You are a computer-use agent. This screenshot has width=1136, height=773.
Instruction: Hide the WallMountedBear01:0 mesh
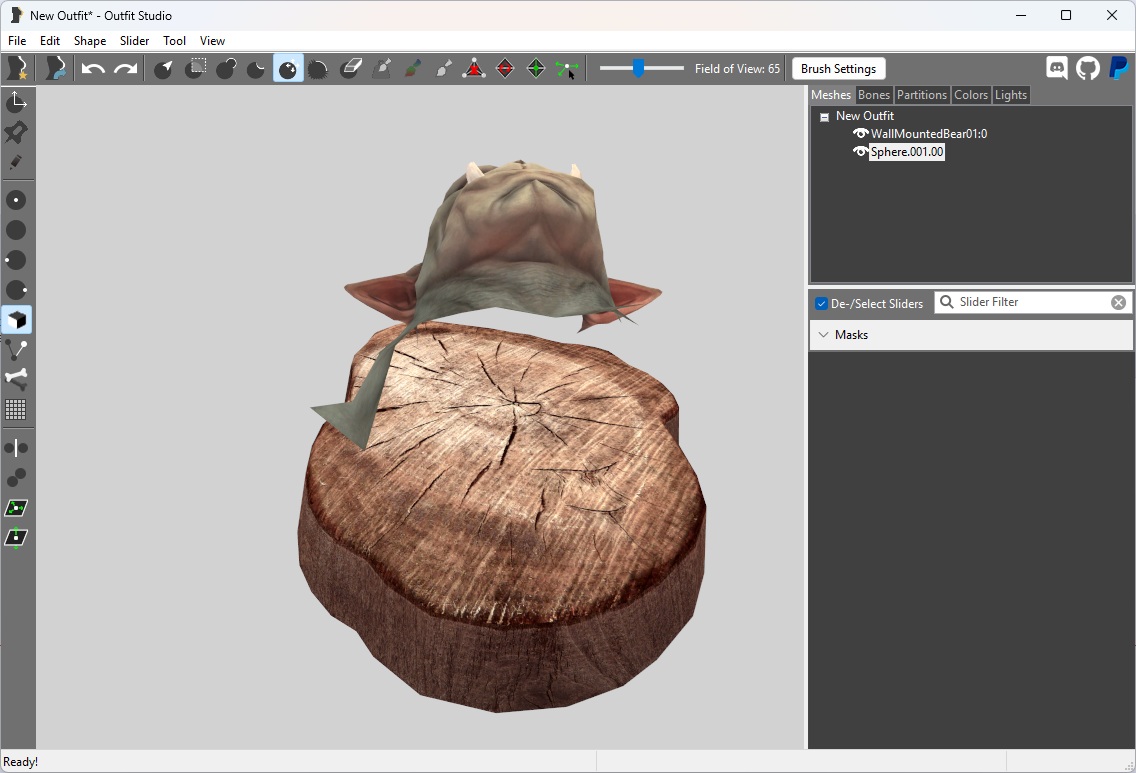point(861,133)
